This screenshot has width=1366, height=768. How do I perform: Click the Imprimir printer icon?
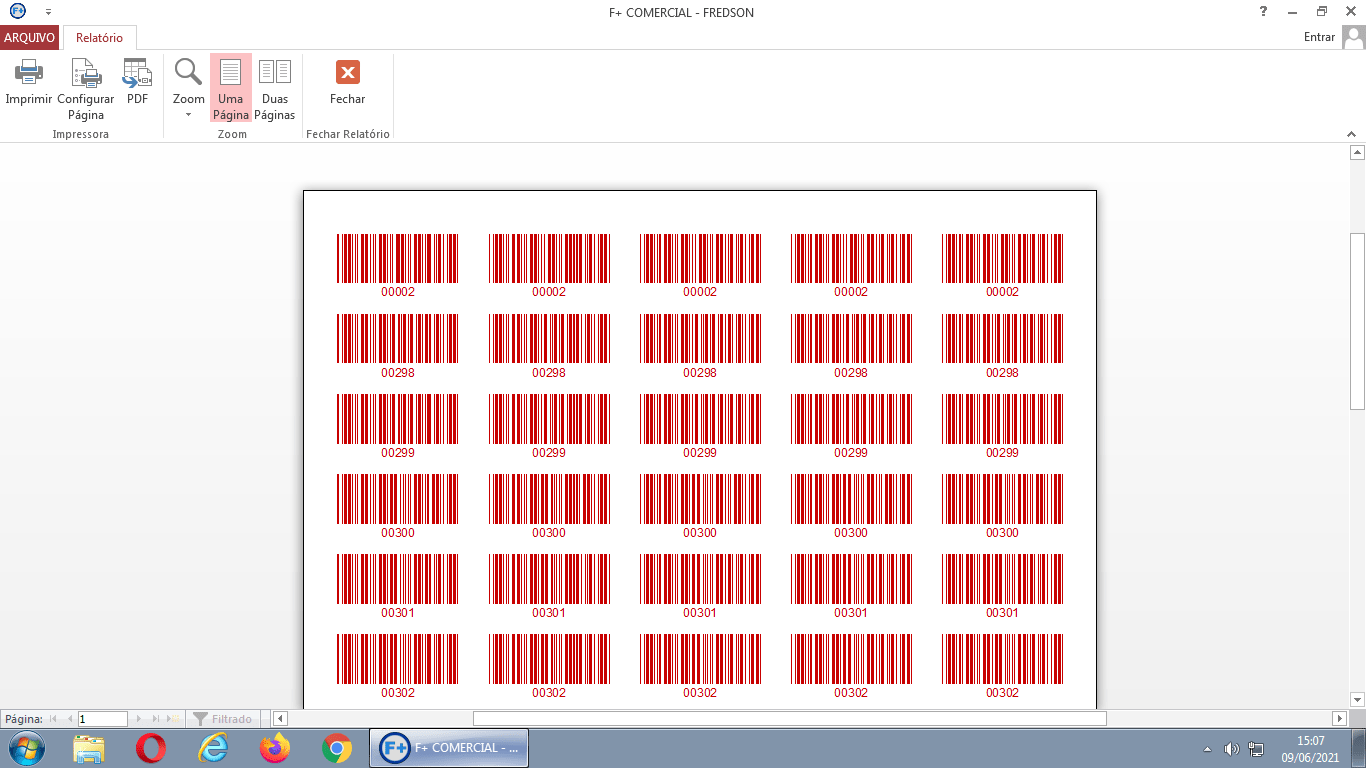pos(28,73)
